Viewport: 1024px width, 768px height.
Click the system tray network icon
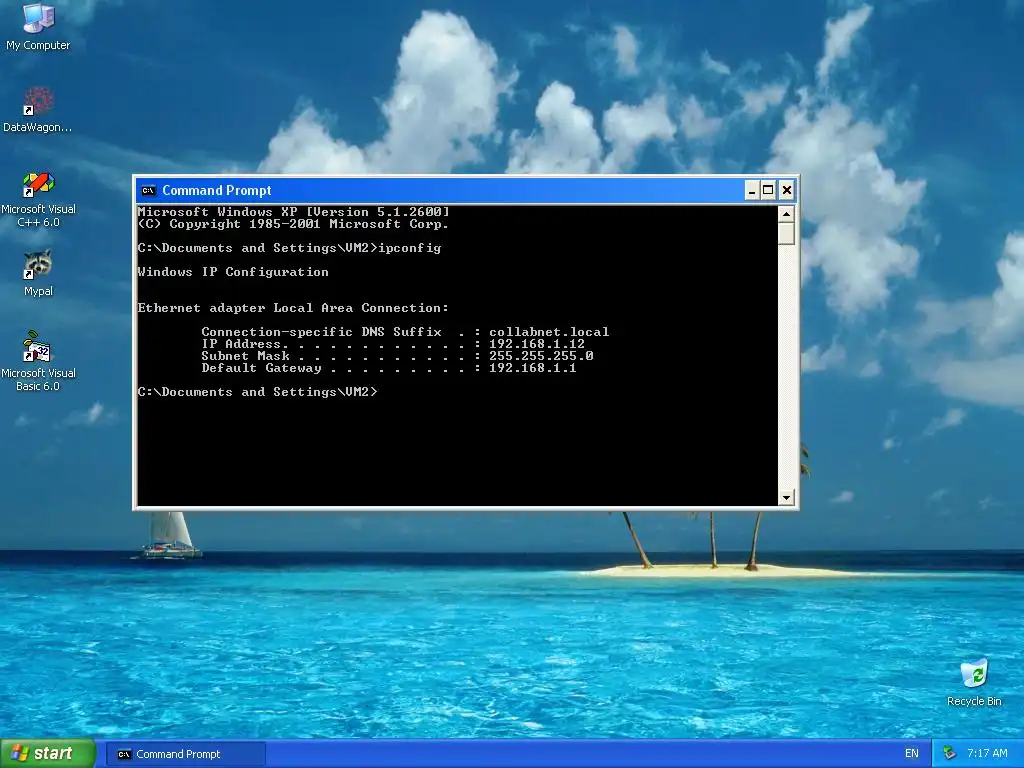(x=949, y=754)
